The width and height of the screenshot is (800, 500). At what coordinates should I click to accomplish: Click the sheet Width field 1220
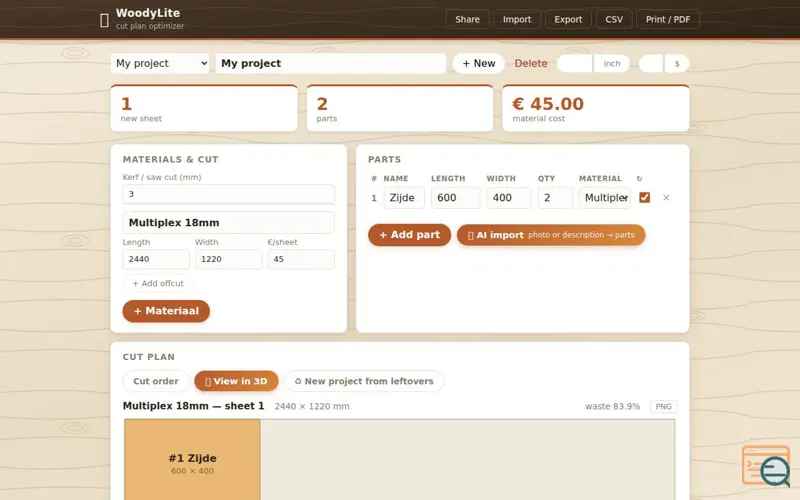(x=229, y=259)
